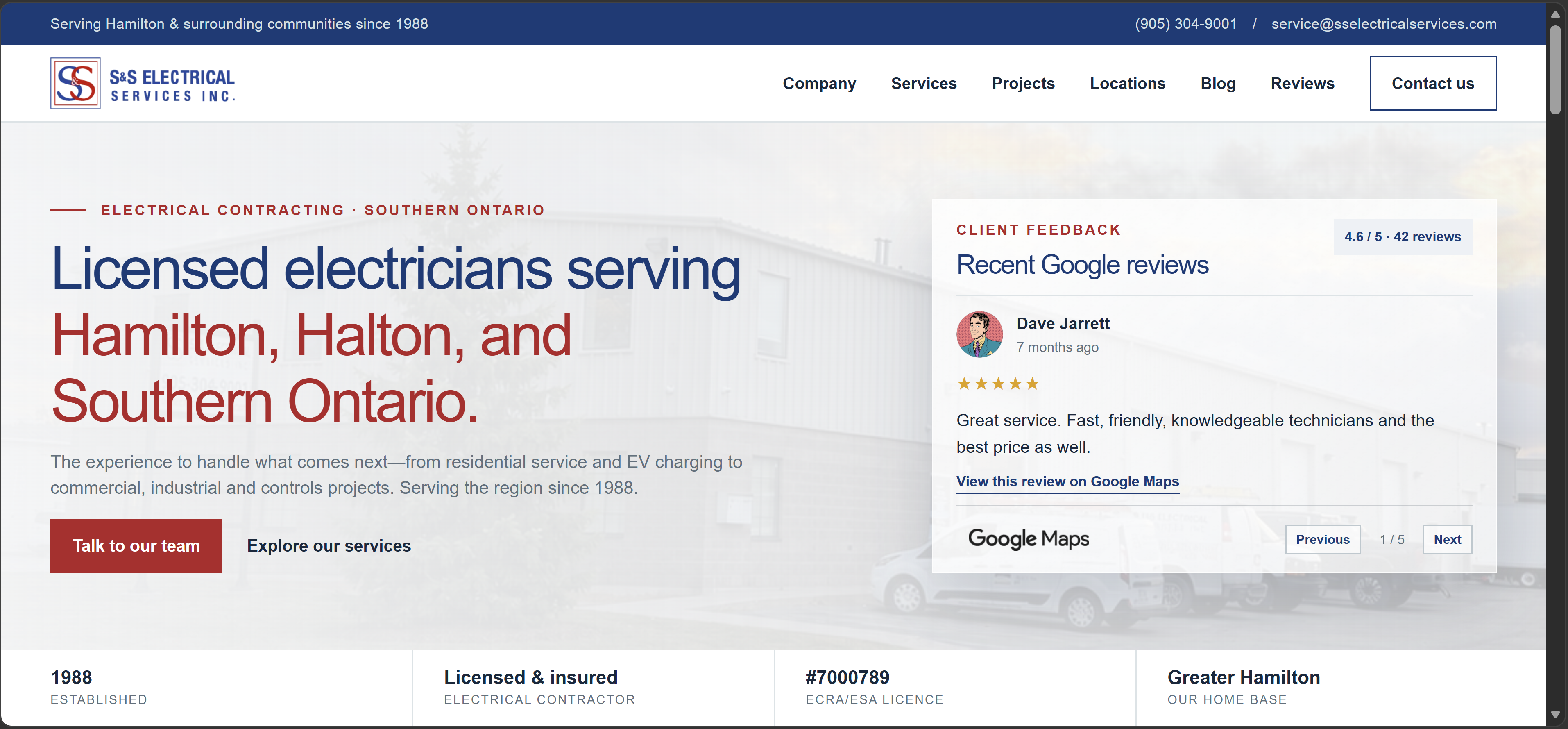Image resolution: width=1568 pixels, height=729 pixels.
Task: Click the Greater Hamilton home base stat
Action: (x=1244, y=687)
